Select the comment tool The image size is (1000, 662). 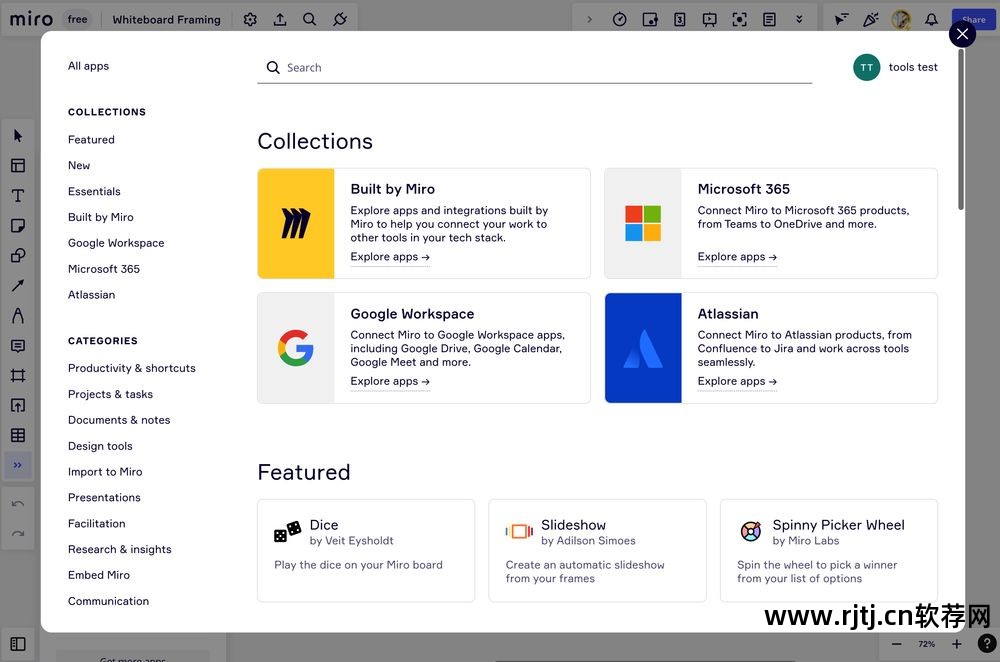pyautogui.click(x=18, y=346)
